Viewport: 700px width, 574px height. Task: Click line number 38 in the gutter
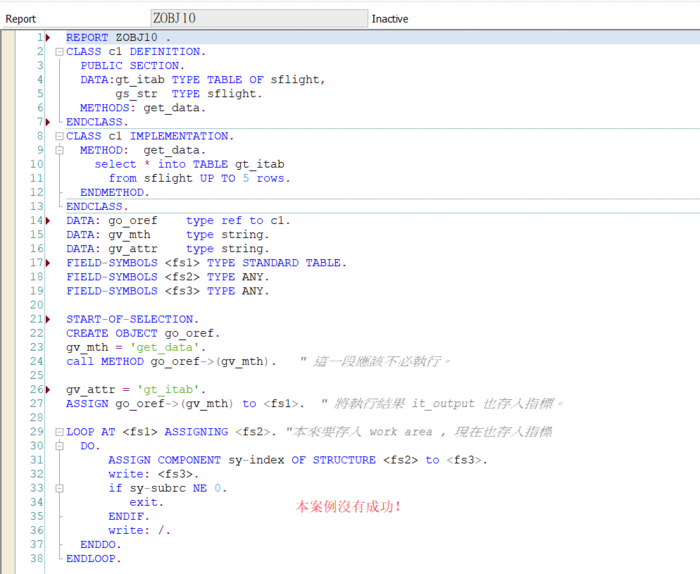[x=35, y=558]
